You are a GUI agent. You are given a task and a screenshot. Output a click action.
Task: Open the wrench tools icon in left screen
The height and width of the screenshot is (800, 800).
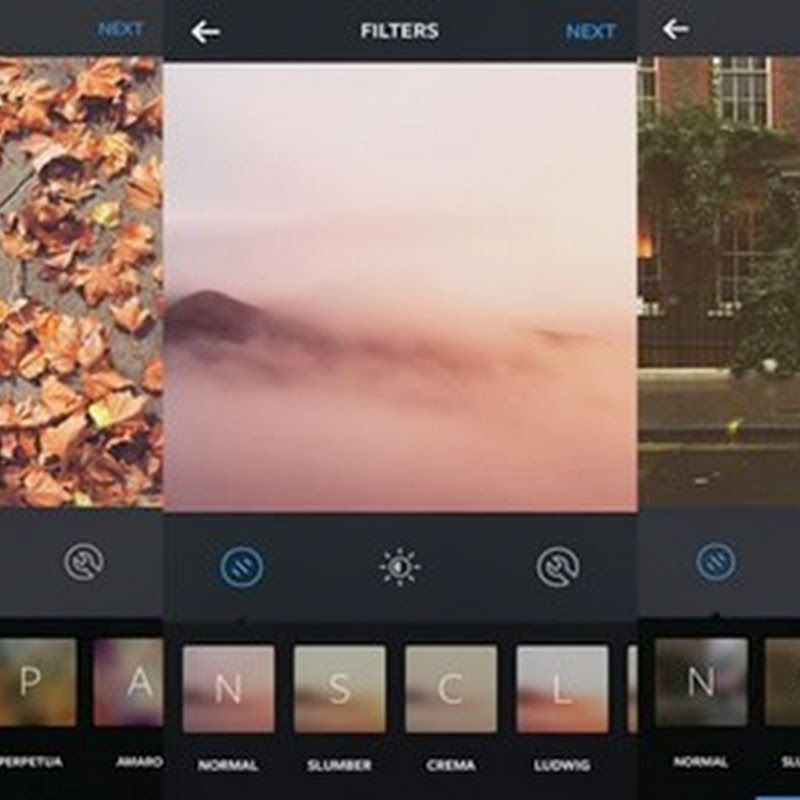tap(84, 562)
